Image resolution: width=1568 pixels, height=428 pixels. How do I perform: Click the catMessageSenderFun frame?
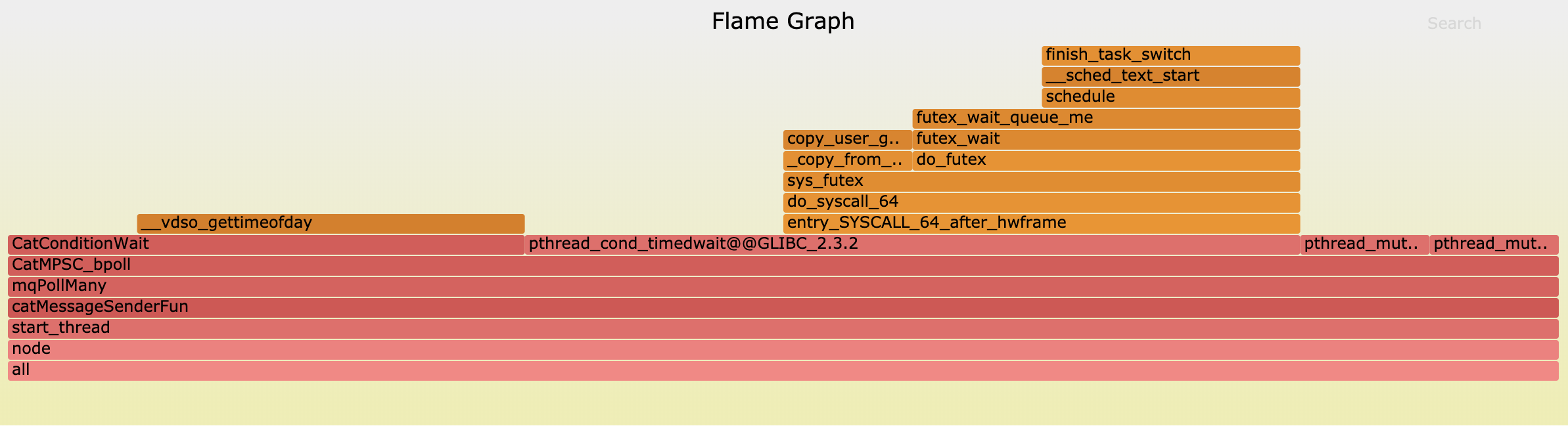click(x=783, y=307)
